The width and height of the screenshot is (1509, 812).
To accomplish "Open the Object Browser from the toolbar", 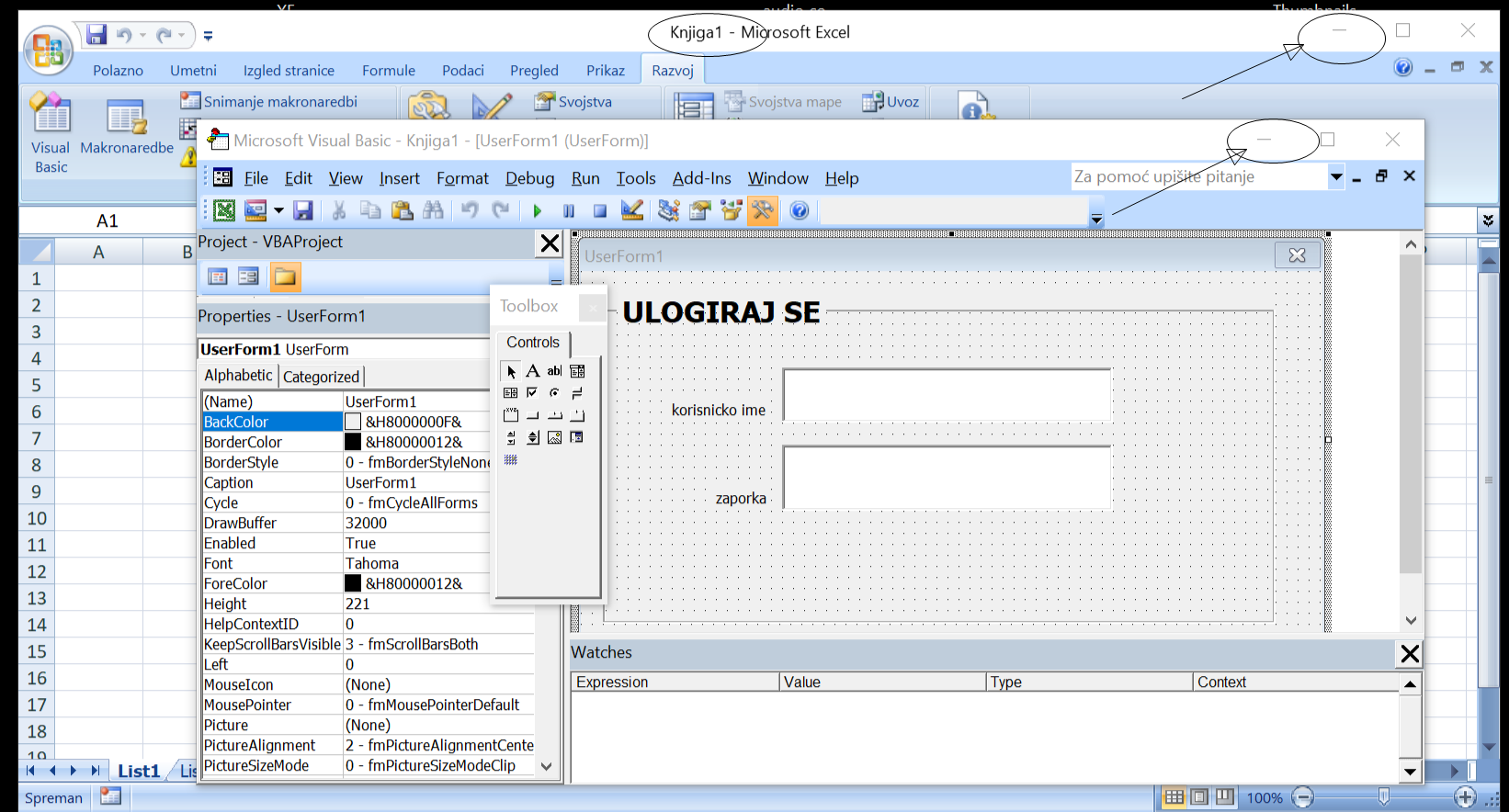I will pos(732,211).
